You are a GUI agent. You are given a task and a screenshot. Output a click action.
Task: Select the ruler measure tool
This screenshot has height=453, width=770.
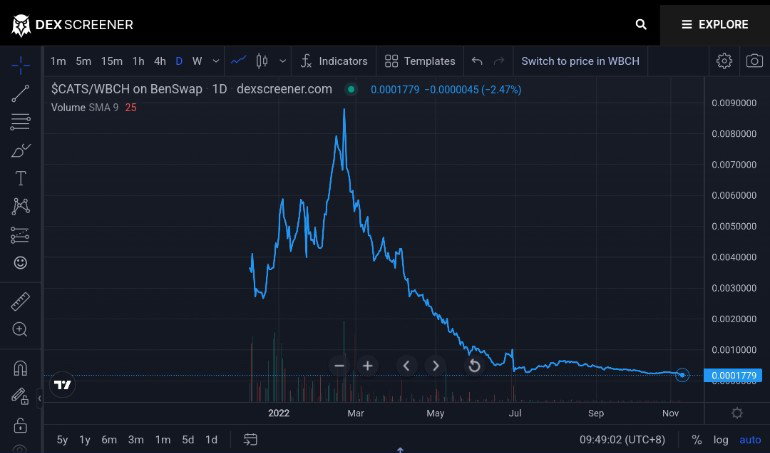(x=20, y=301)
